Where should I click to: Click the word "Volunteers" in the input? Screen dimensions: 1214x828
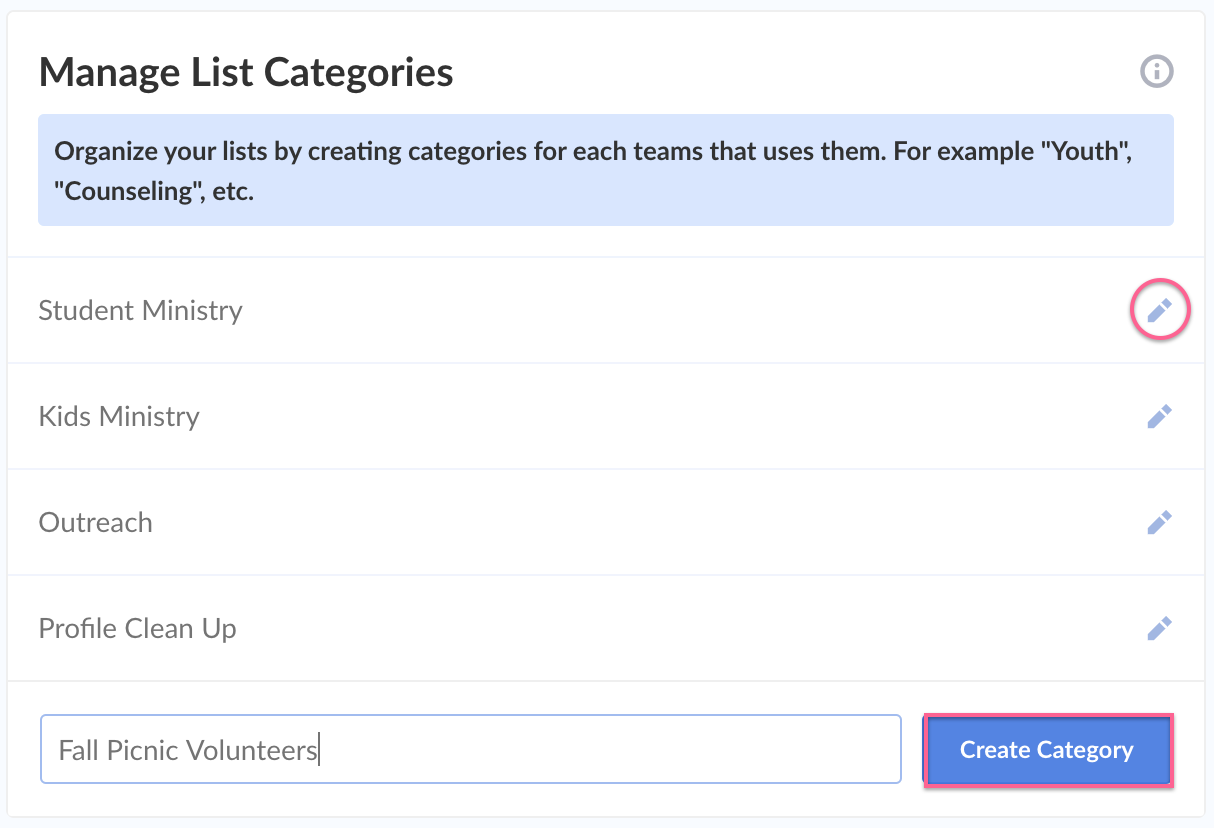(x=255, y=750)
